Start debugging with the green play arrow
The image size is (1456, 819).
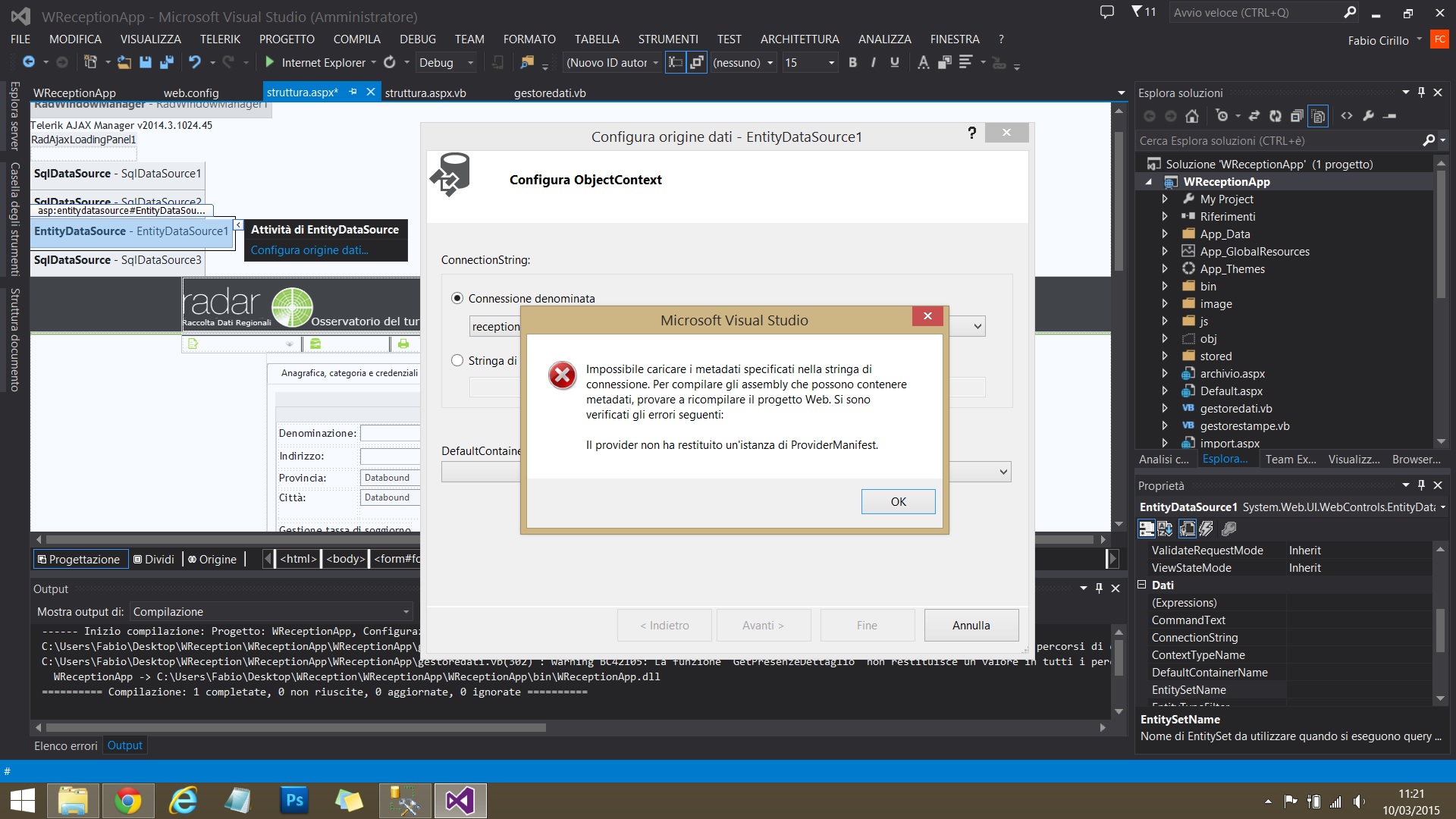tap(269, 62)
